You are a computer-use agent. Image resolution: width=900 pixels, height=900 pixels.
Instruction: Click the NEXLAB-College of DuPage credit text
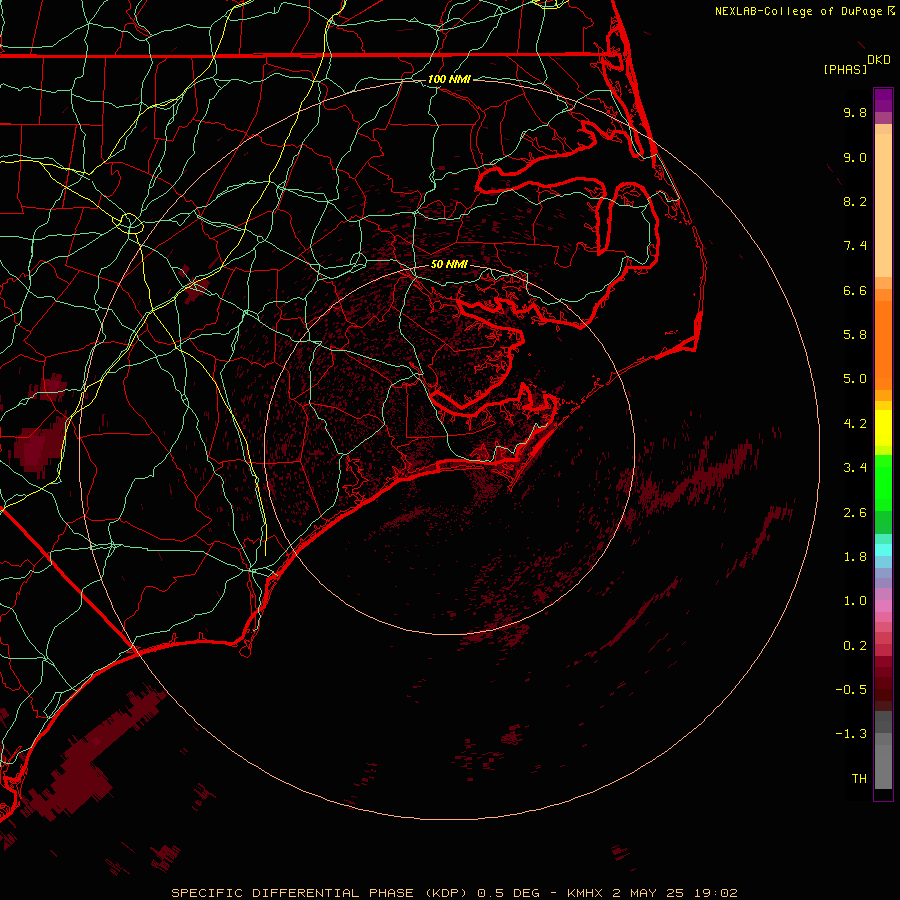click(x=800, y=11)
